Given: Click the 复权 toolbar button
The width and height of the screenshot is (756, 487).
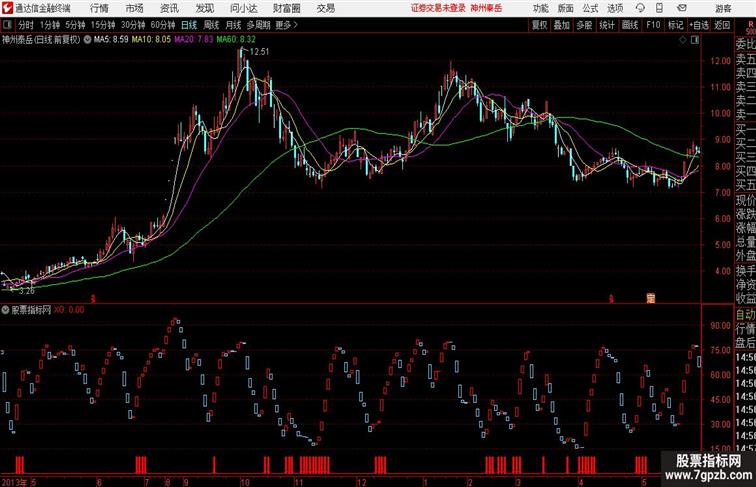Looking at the screenshot, I should 539,25.
